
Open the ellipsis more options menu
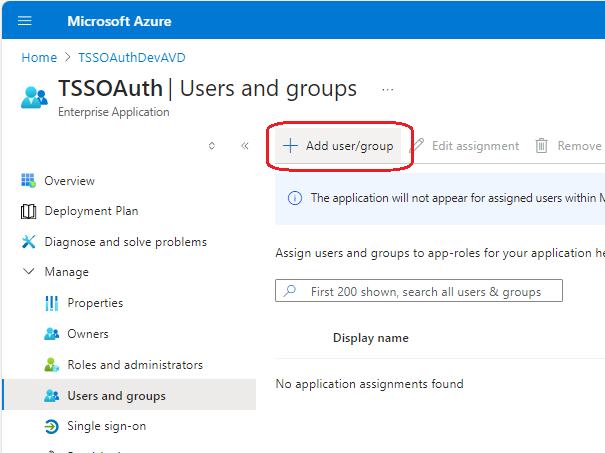[x=387, y=90]
